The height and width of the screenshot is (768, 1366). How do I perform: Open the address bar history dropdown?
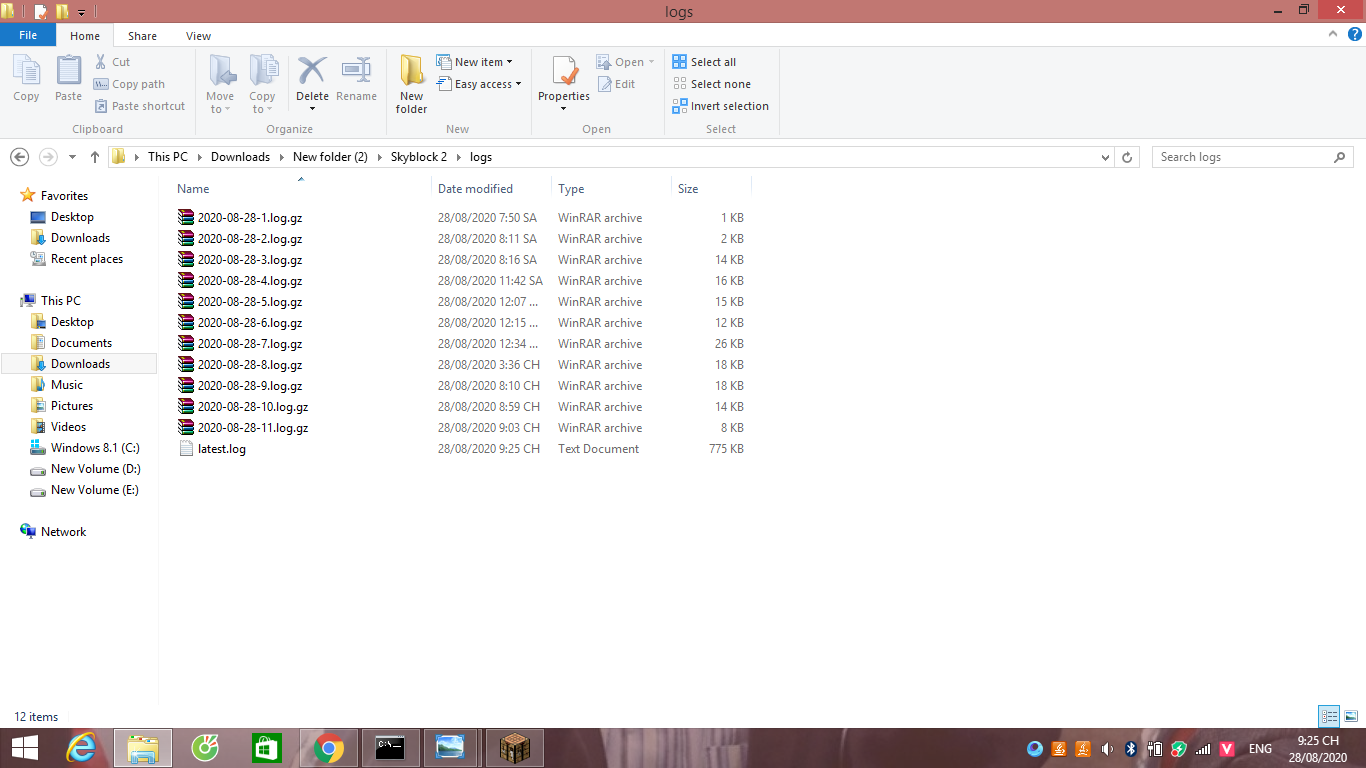click(x=1105, y=157)
